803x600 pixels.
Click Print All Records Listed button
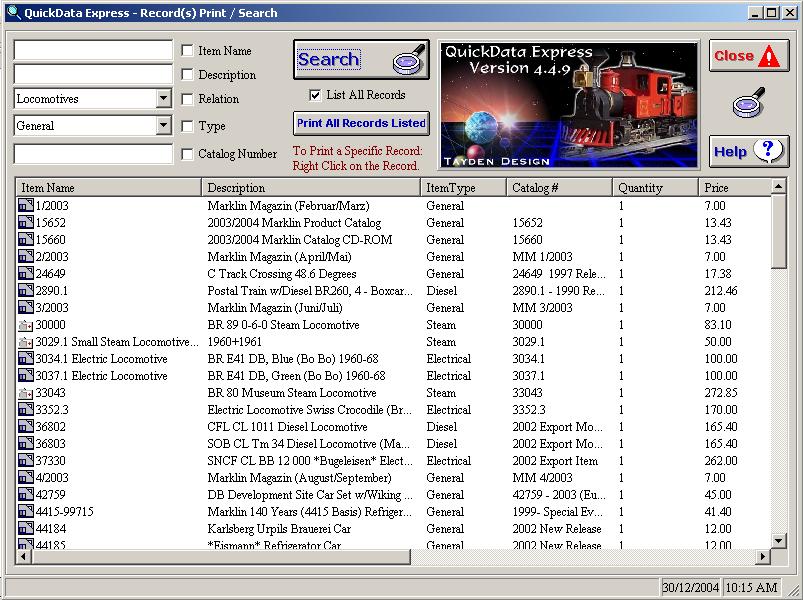[361, 123]
